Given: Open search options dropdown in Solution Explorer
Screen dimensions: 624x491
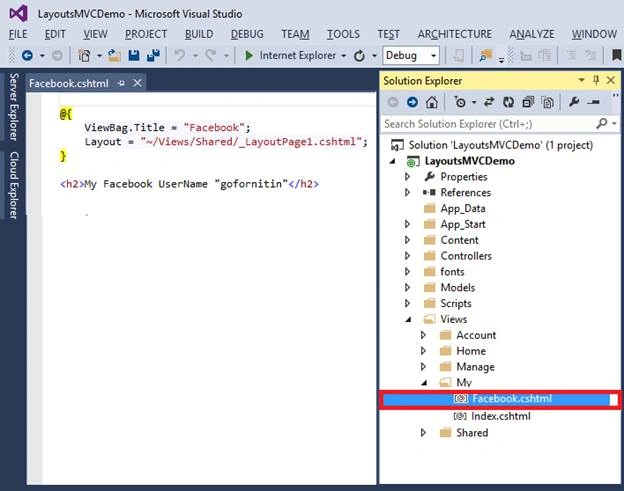Looking at the screenshot, I should point(614,124).
